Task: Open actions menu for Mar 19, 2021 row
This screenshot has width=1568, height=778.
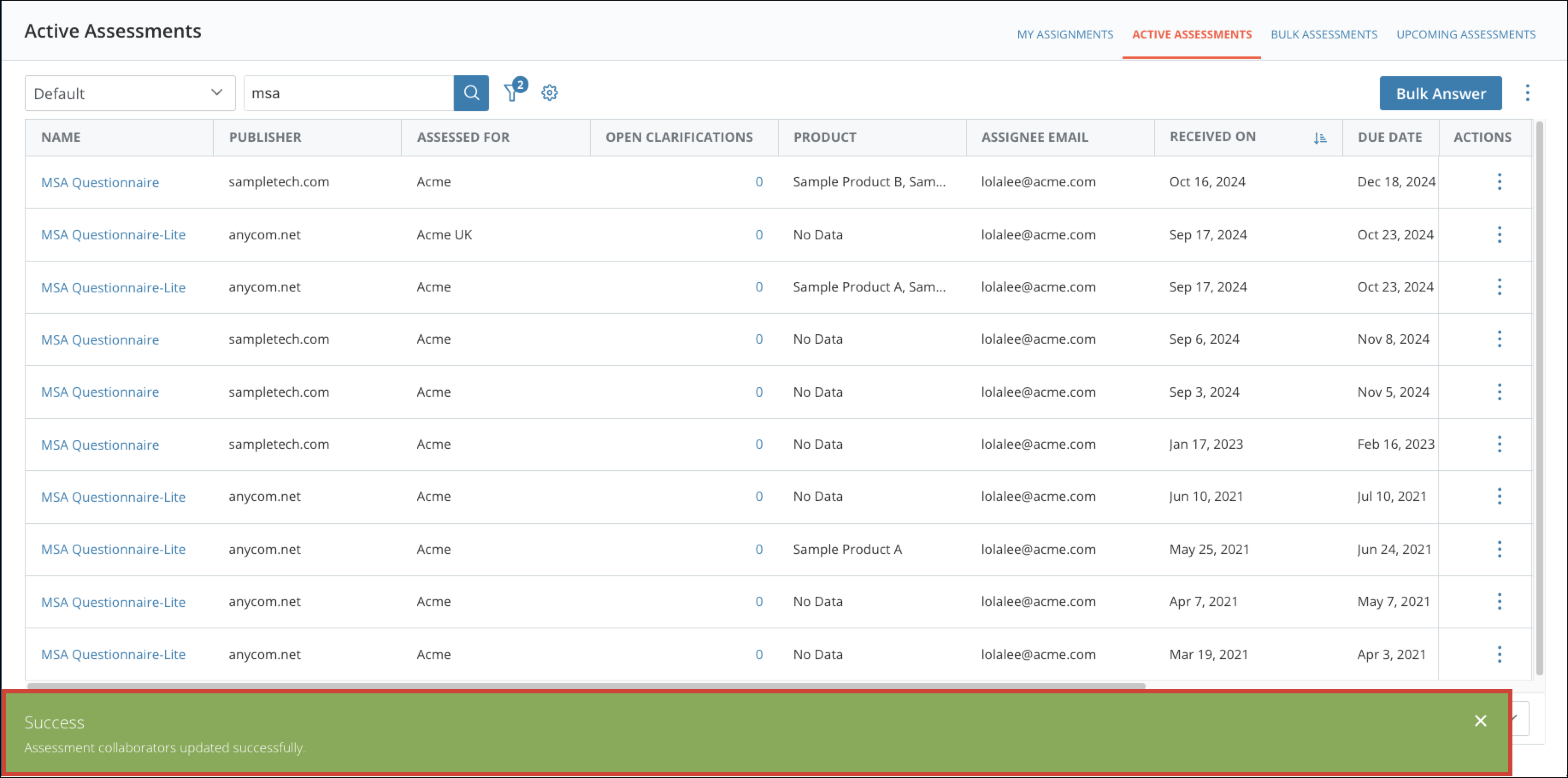Action: tap(1499, 654)
